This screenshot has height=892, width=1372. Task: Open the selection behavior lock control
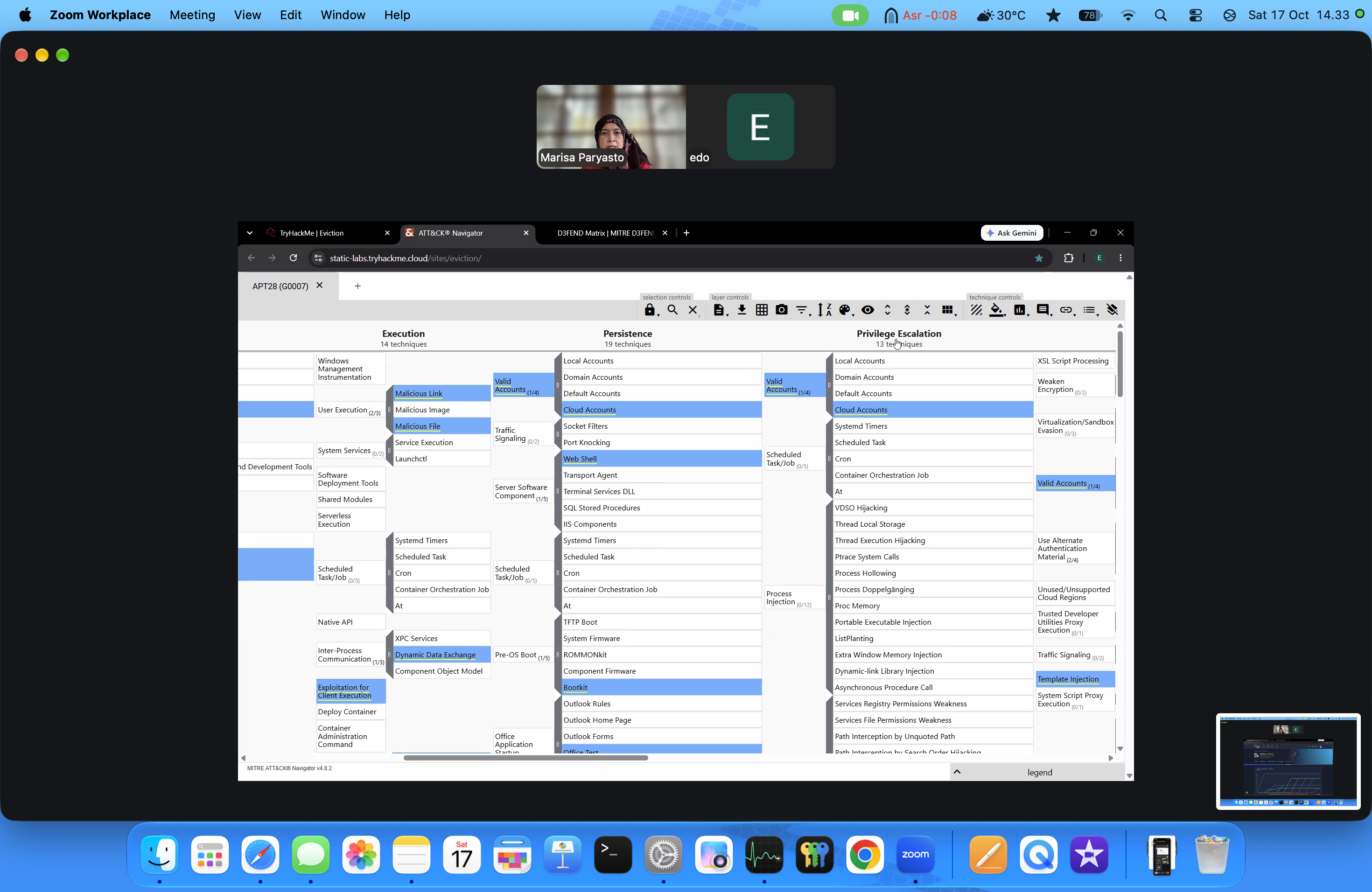click(x=651, y=310)
